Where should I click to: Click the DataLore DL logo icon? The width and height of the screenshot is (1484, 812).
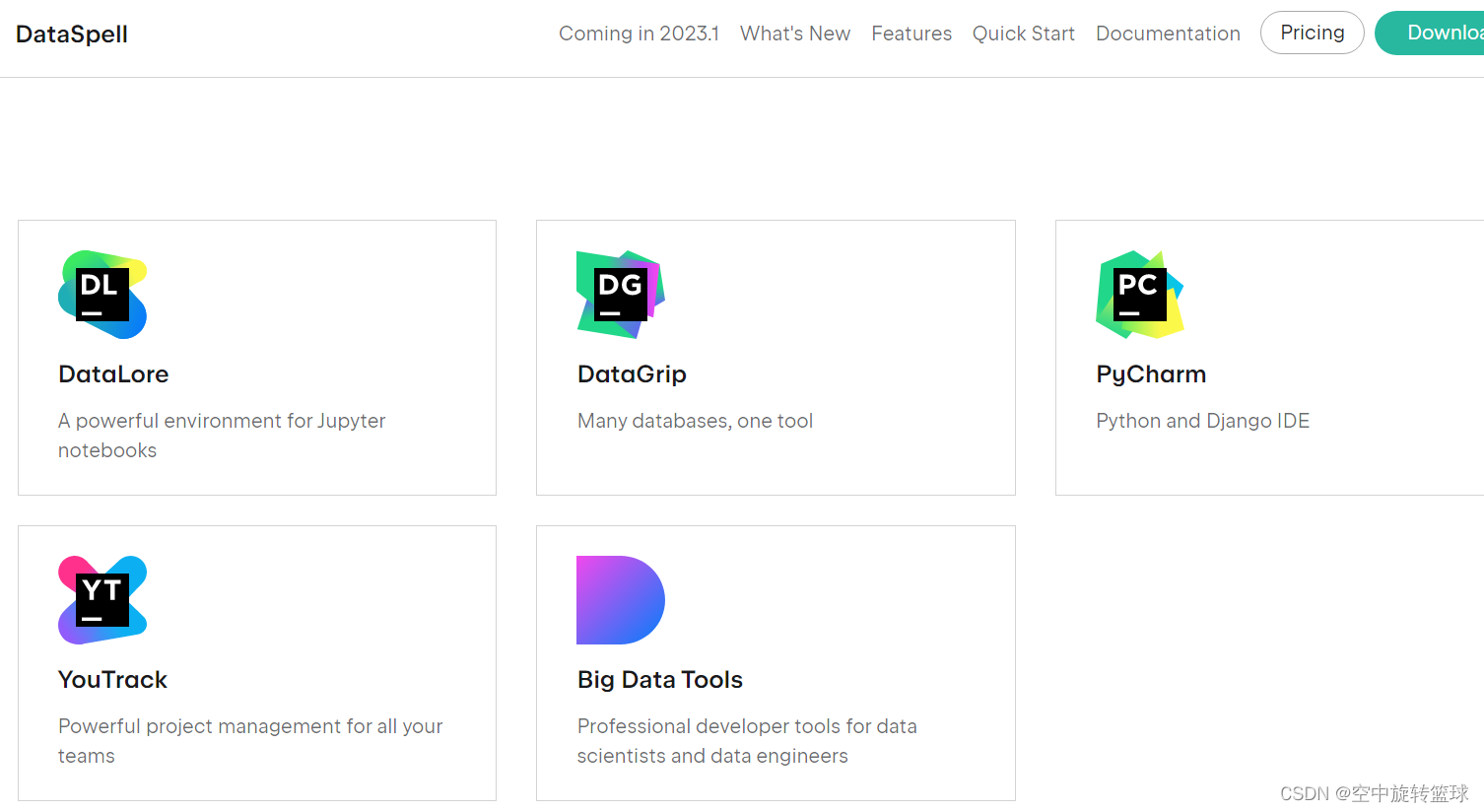coord(102,295)
